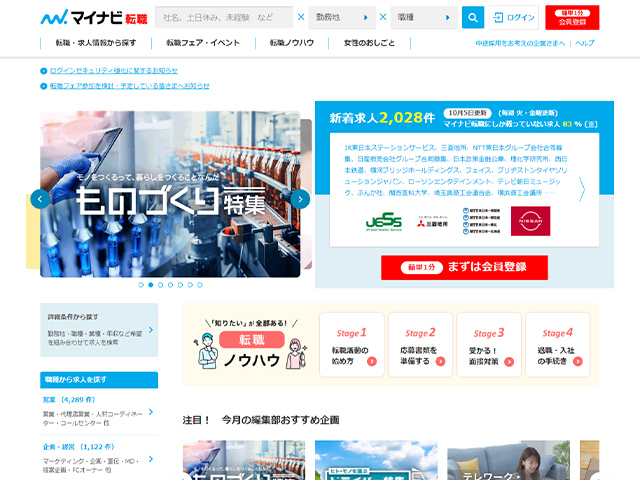The image size is (640, 480).
Task: Click the woman illustration beside ノウハウ
Action: 296,353
